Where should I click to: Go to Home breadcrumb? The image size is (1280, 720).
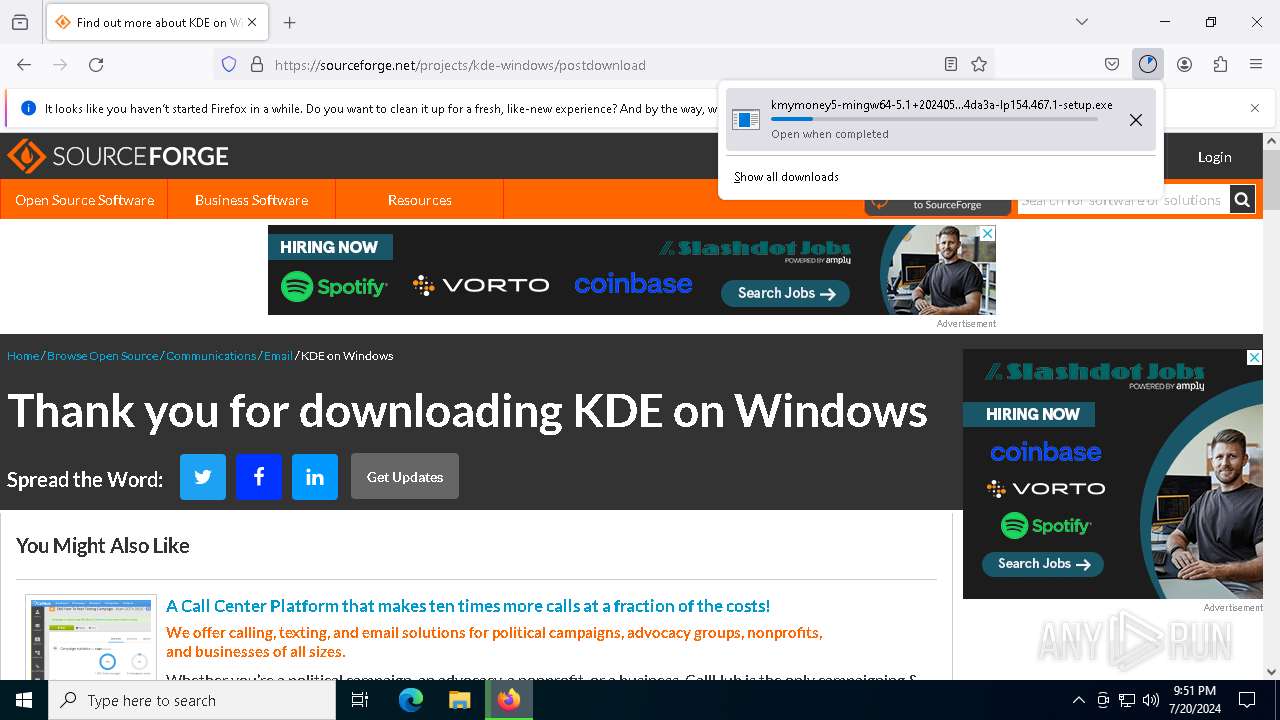tap(23, 356)
